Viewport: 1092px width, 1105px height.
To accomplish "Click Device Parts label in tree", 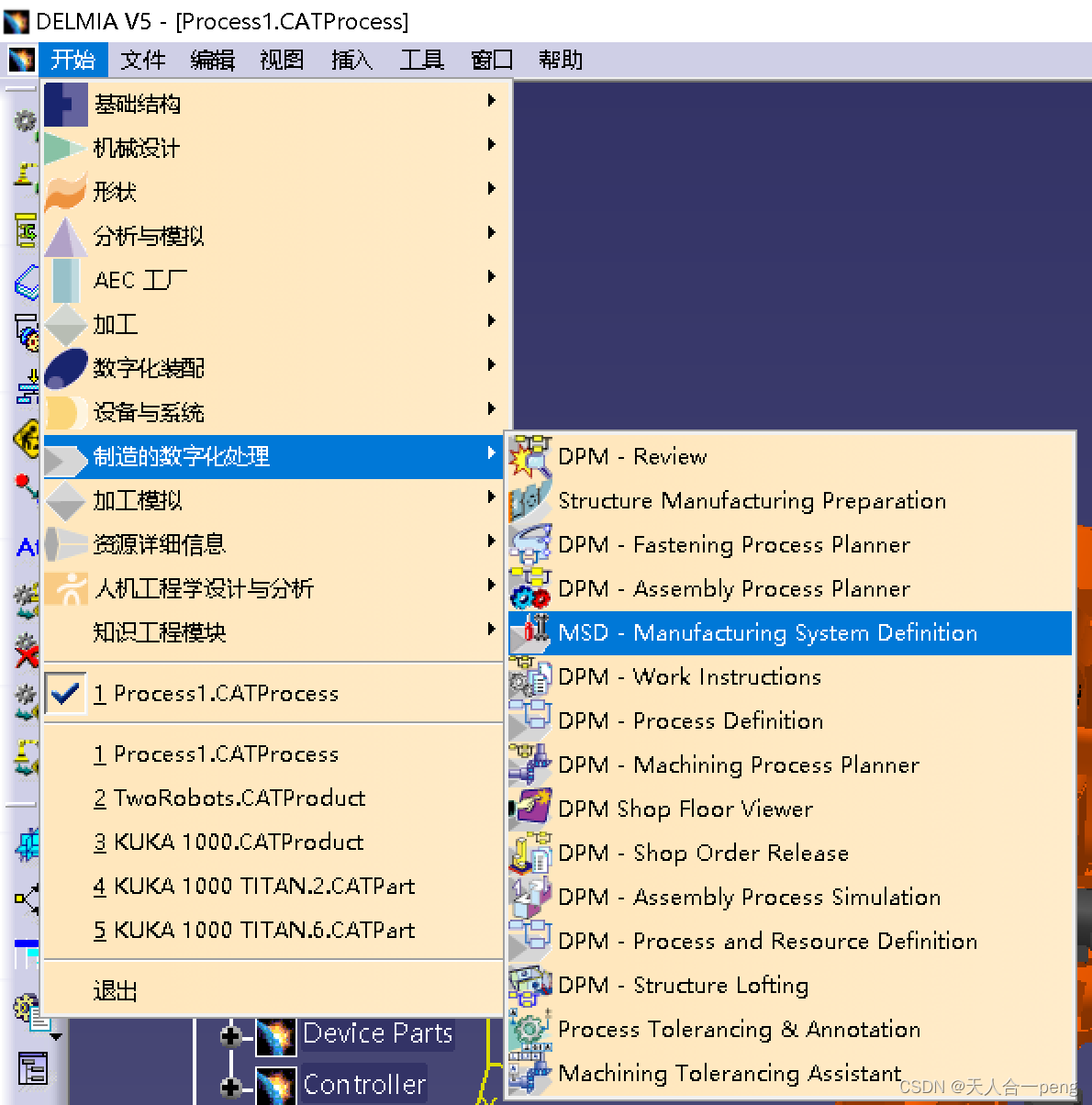I will (x=377, y=1033).
